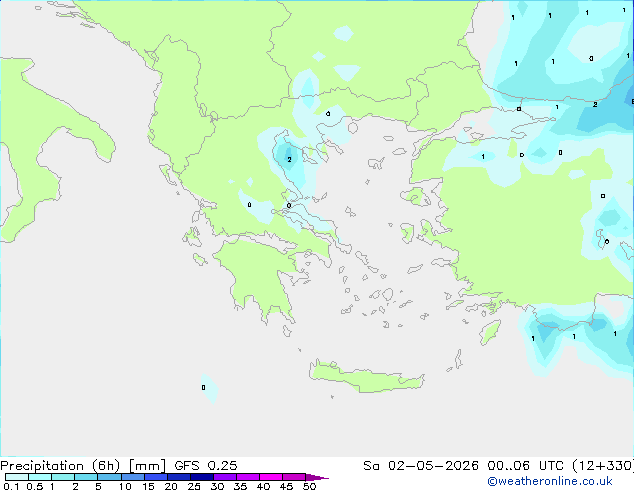Pick the 1–2 mm legend color swatch
The width and height of the screenshot is (634, 490).
63,477
